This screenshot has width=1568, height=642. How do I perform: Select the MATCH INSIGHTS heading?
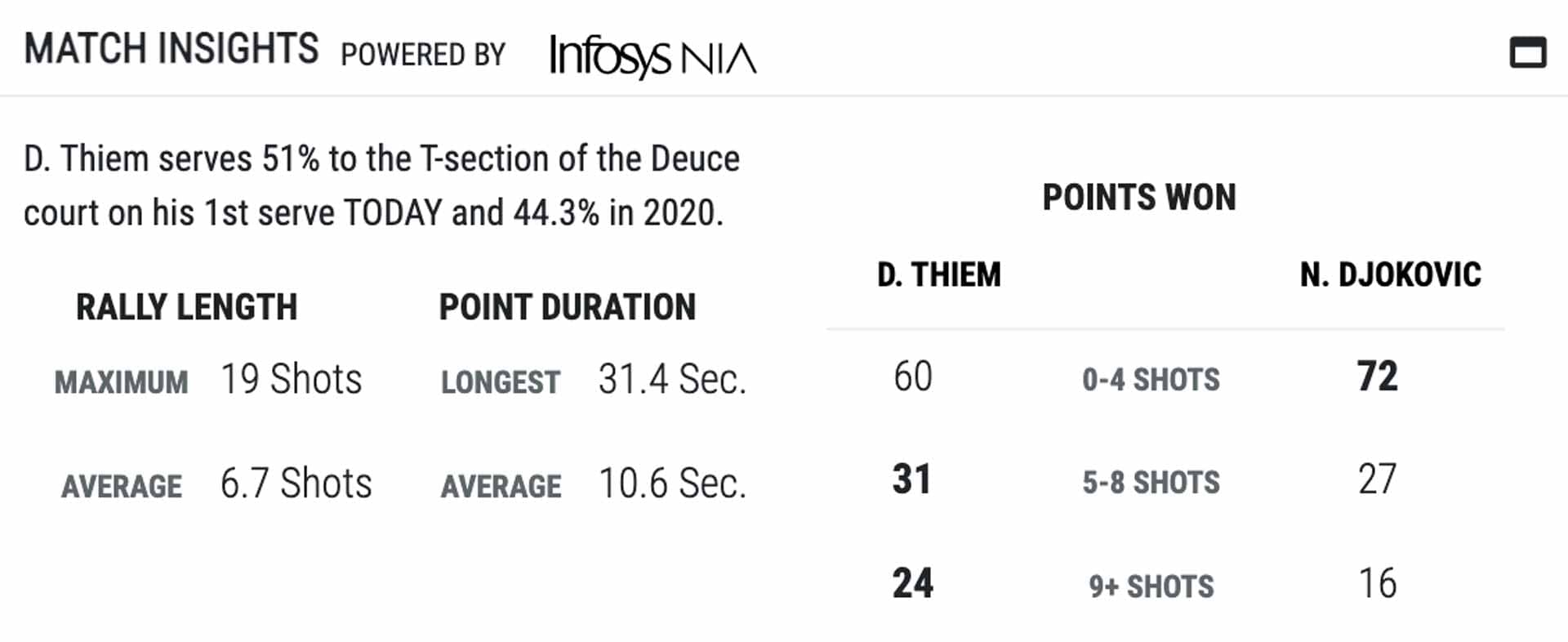tap(171, 48)
